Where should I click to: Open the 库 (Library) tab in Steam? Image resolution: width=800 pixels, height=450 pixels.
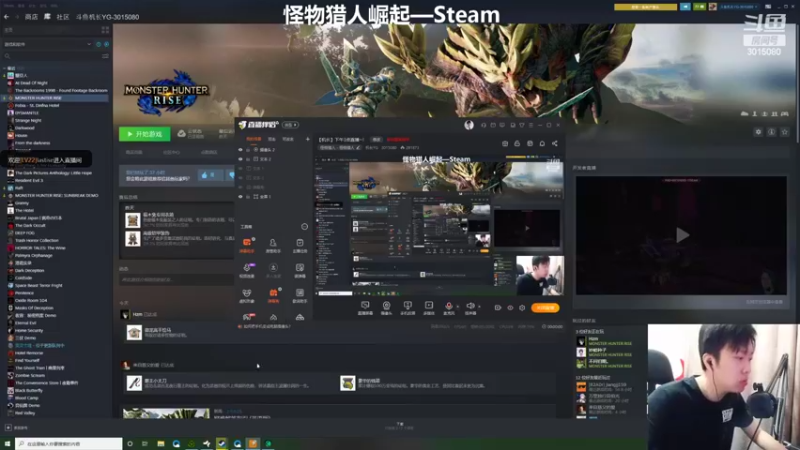(x=47, y=17)
